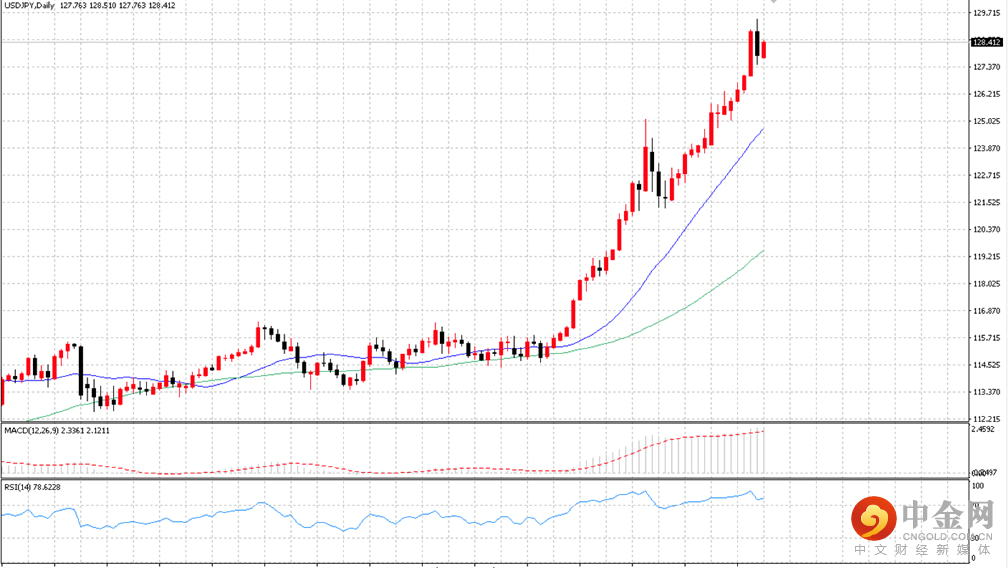Click the 129.715 price axis label
Viewport: 1008px width, 568px height.
click(x=987, y=13)
